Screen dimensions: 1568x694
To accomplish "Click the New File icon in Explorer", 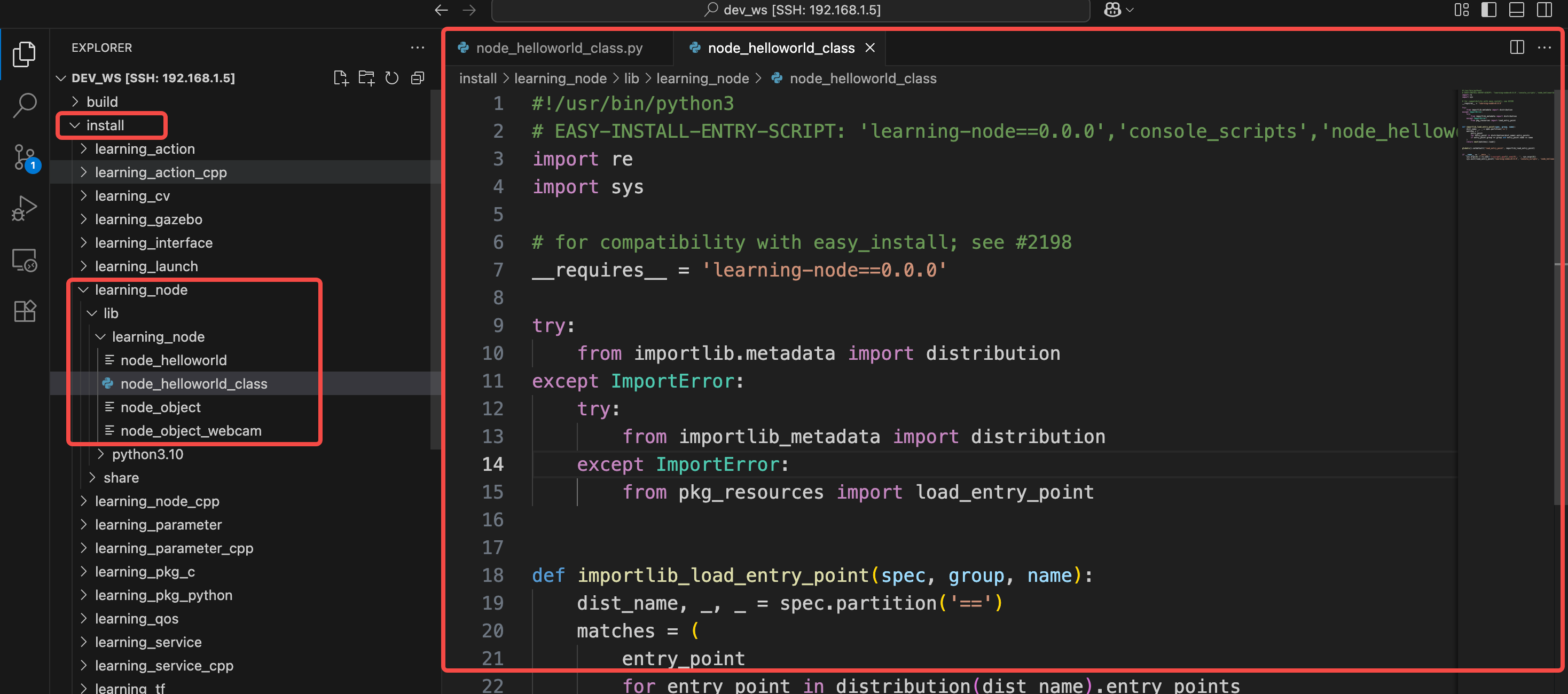I will pos(340,78).
